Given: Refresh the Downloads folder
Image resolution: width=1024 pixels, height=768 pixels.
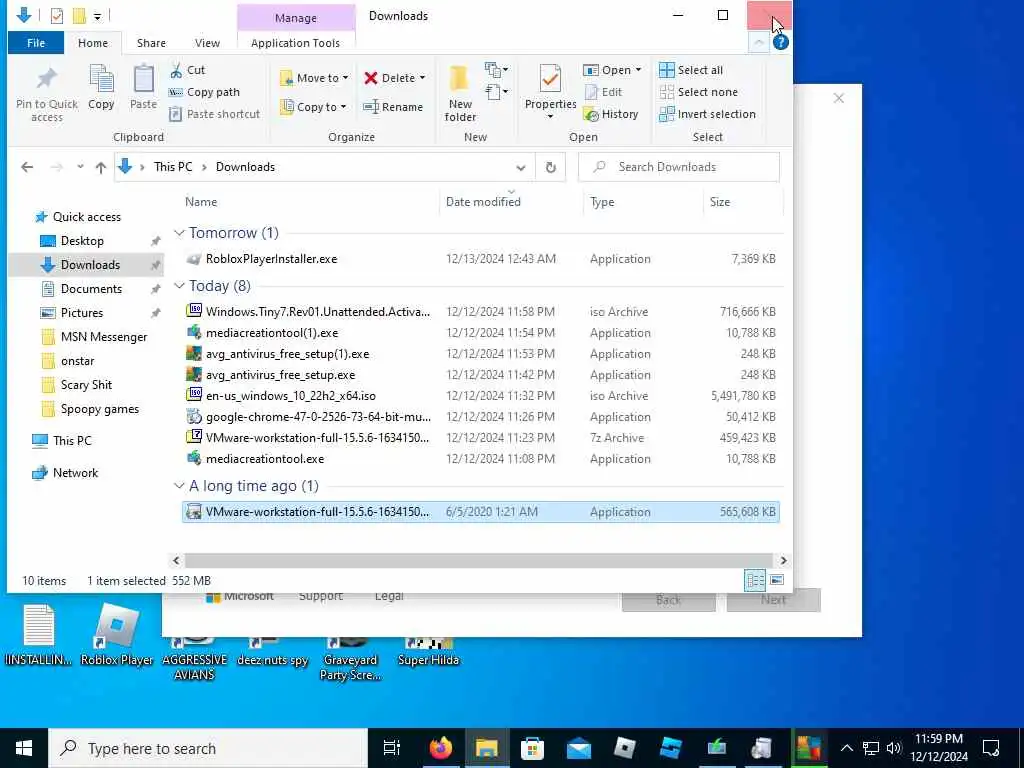Looking at the screenshot, I should tap(551, 167).
